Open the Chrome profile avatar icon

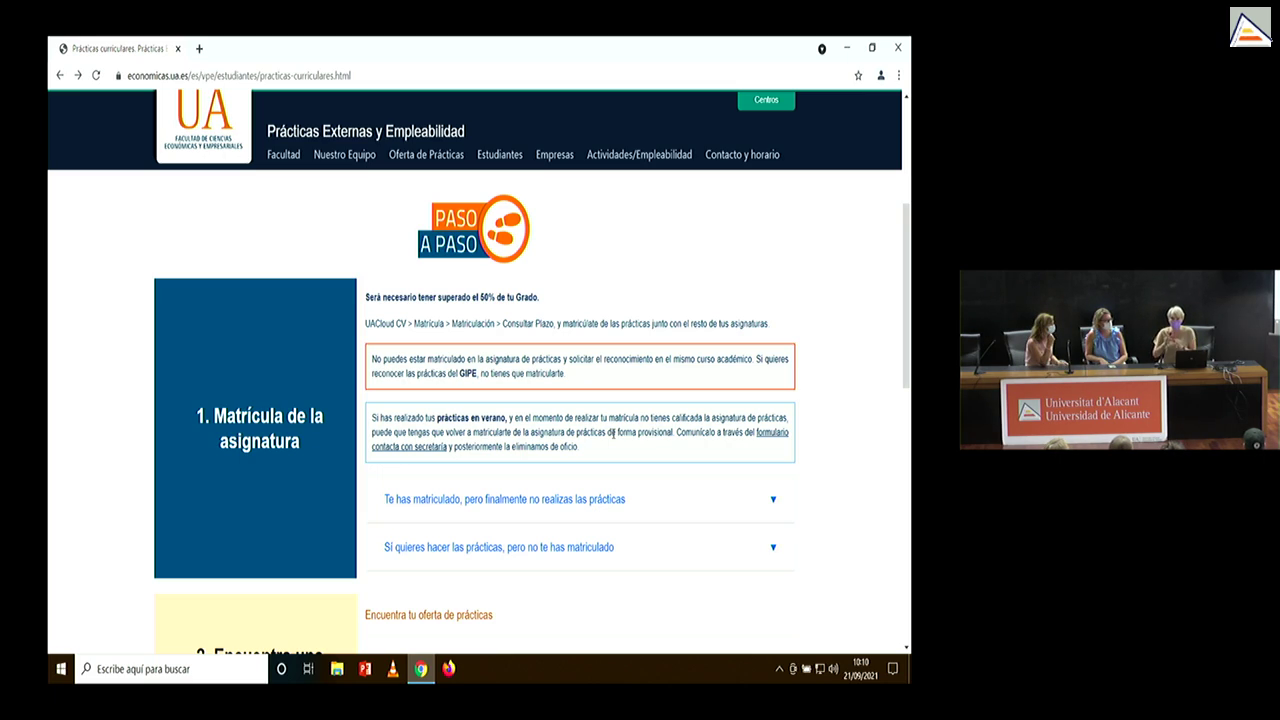[x=881, y=75]
